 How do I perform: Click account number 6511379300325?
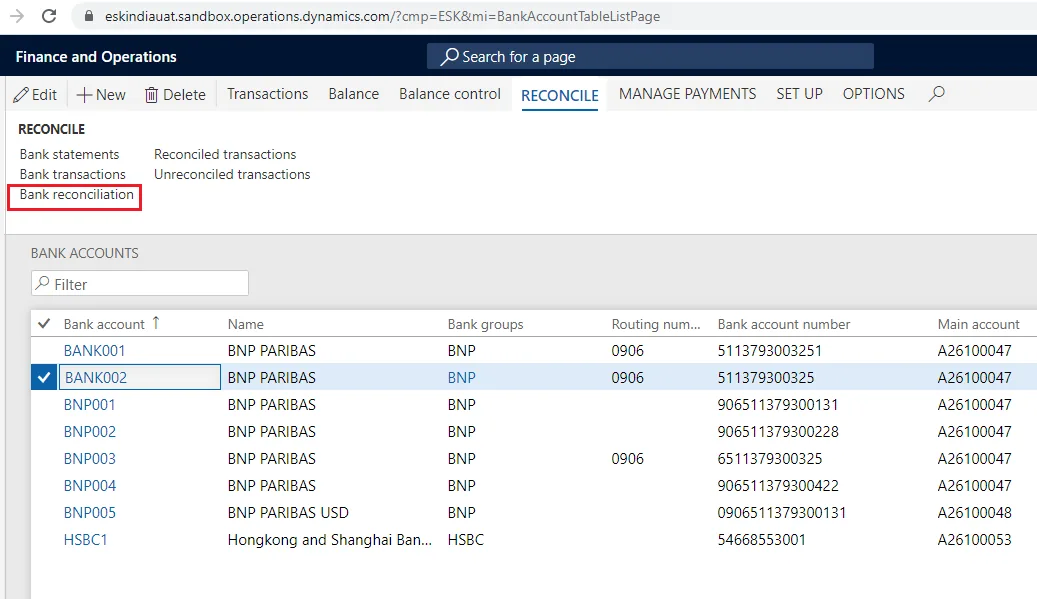(x=770, y=459)
